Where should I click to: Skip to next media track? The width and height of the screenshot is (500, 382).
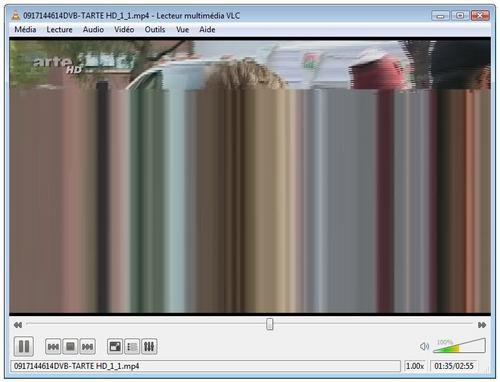click(87, 347)
